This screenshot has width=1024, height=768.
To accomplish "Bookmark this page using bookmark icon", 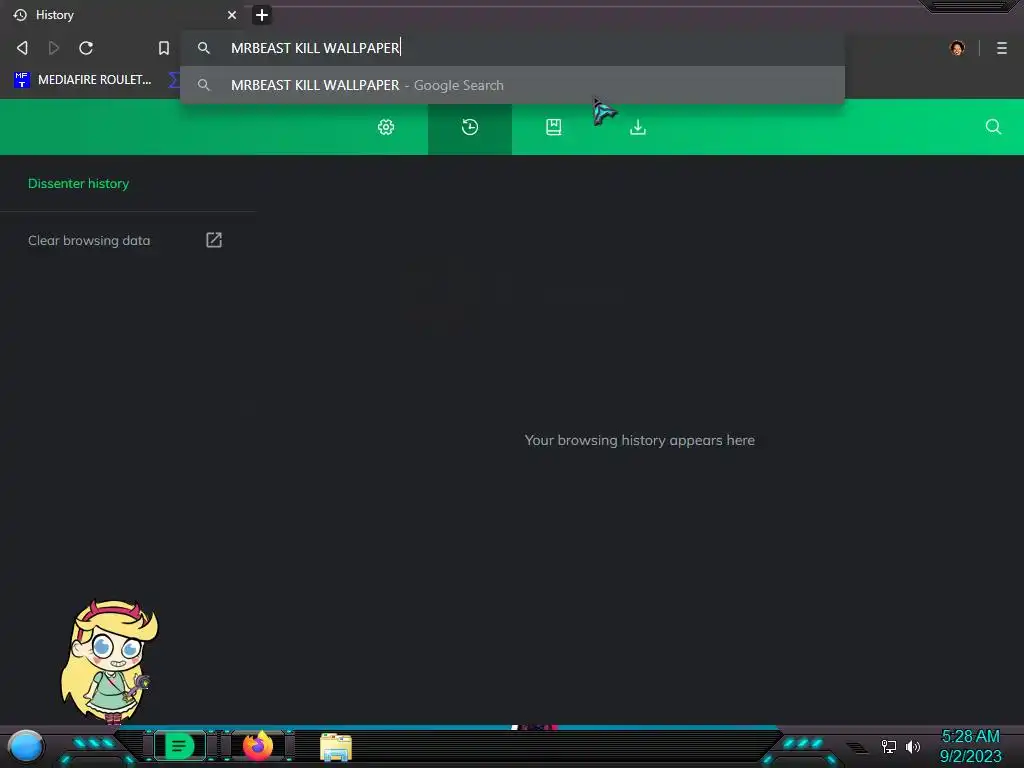I will coord(164,48).
